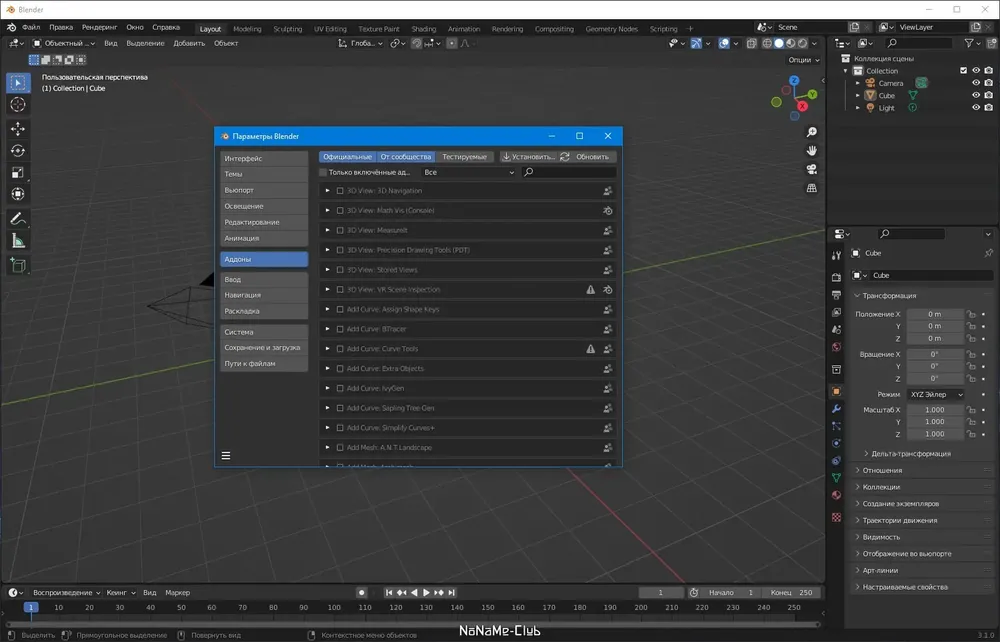
Task: Select the Annotate pencil tool
Action: click(18, 219)
